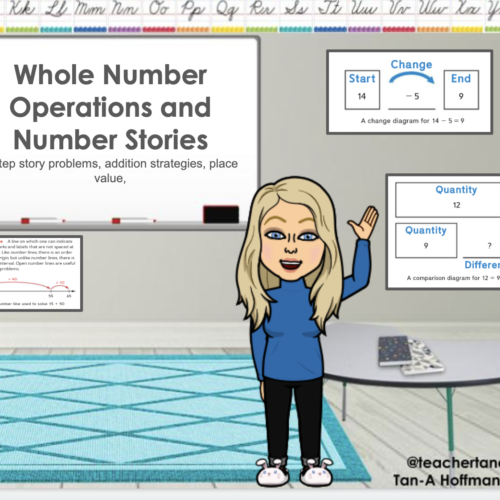Select caption 'A change diagram for 14 − 5 = 9'
The height and width of the screenshot is (500, 500).
412,121
